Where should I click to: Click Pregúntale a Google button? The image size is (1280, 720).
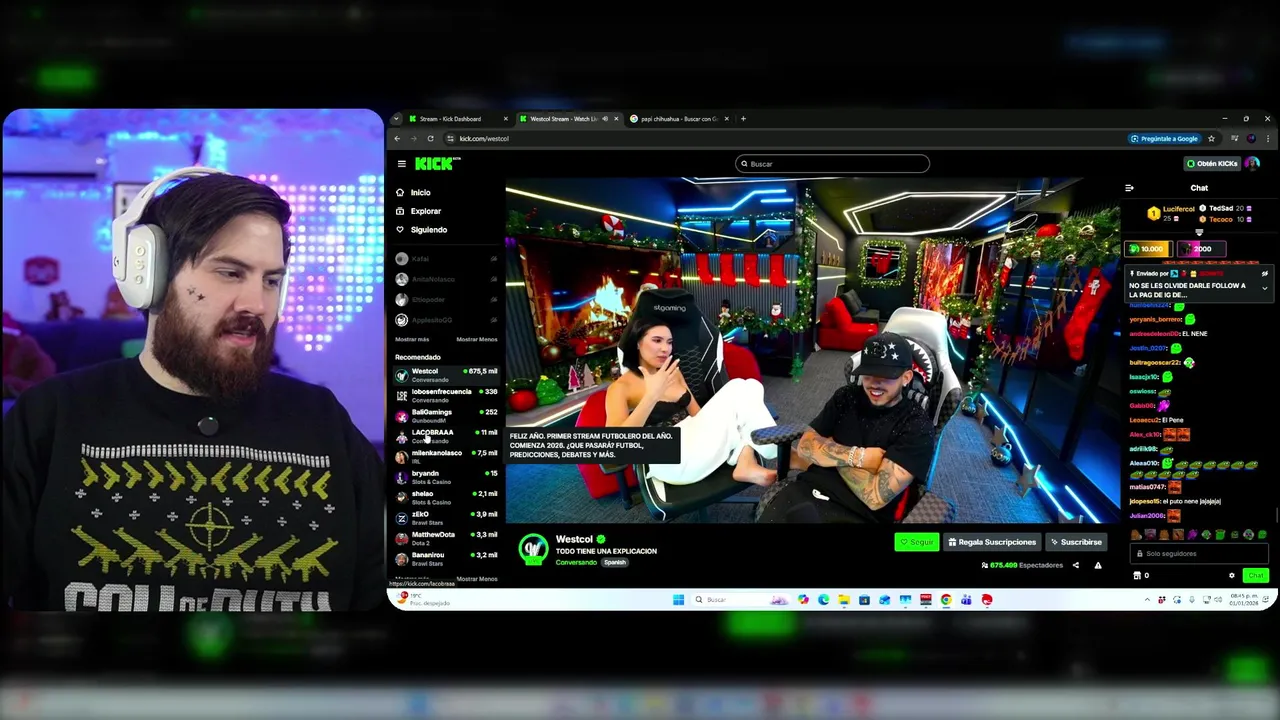[x=1164, y=139]
